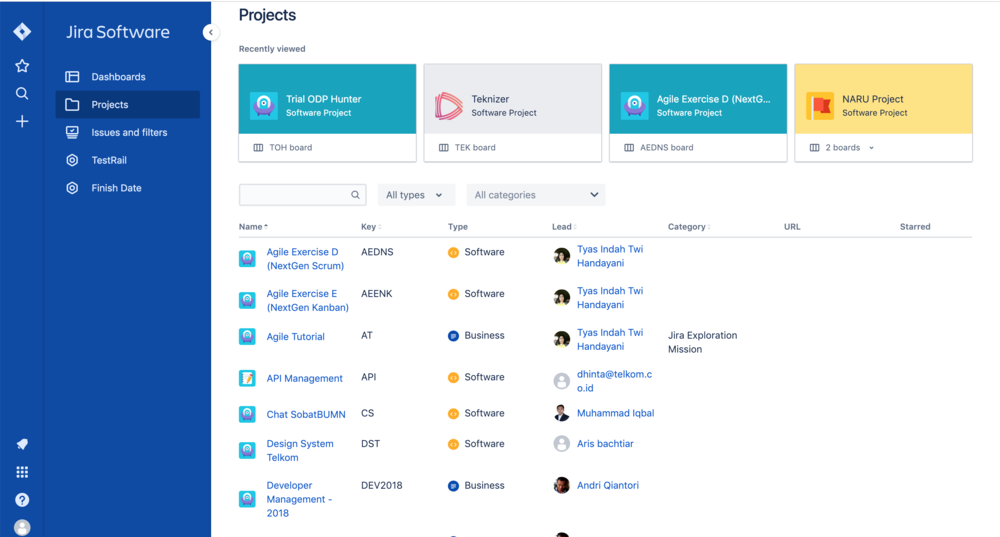This screenshot has width=1000, height=537.
Task: Open the Agile Tutorial project
Action: tap(295, 337)
